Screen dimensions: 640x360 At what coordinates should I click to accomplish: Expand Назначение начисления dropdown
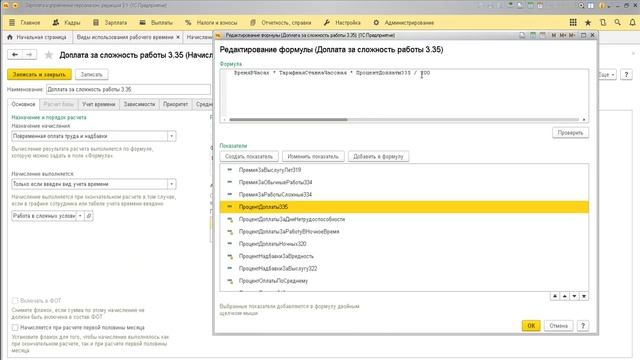172,136
